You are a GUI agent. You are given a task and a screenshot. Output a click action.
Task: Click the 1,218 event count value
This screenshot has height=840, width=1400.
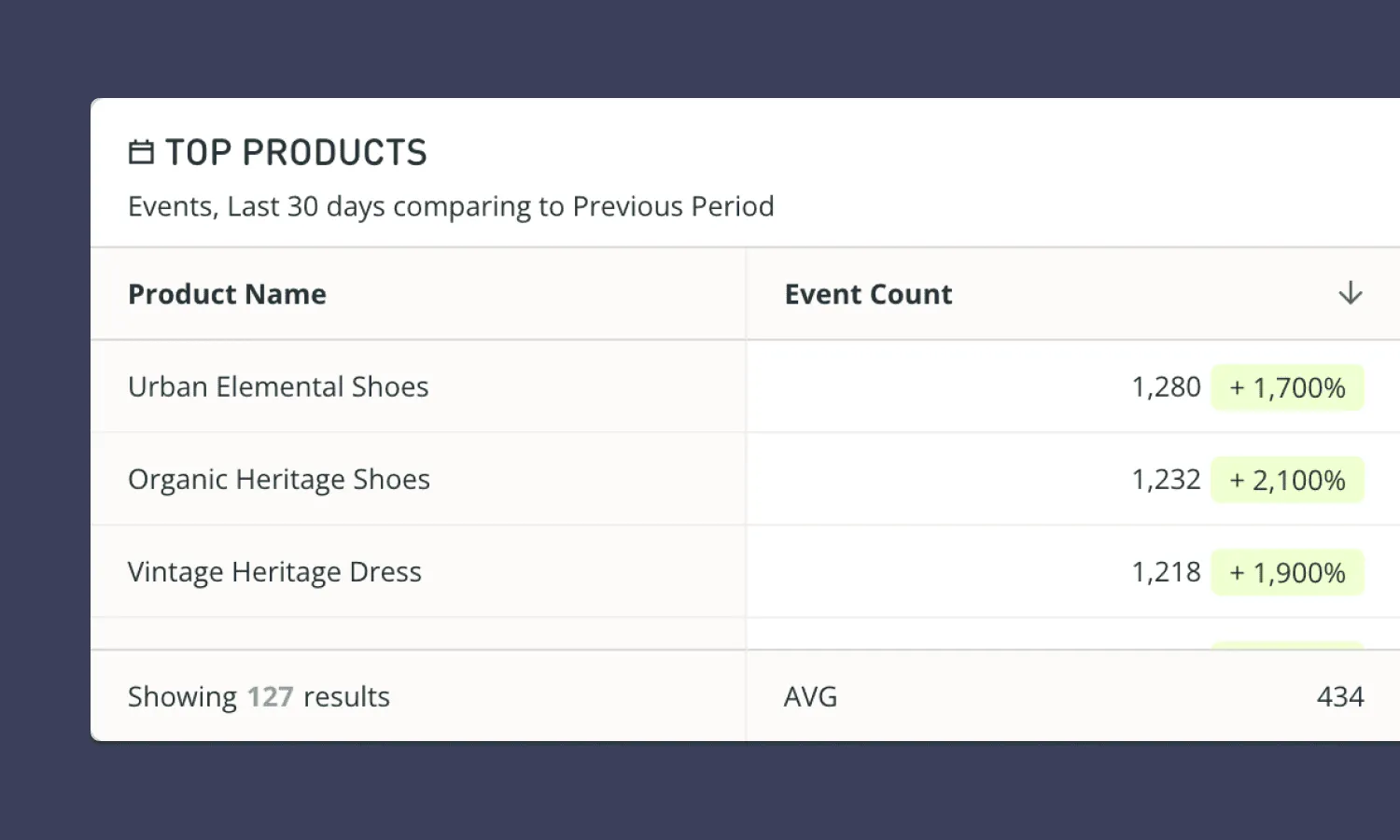[1166, 572]
